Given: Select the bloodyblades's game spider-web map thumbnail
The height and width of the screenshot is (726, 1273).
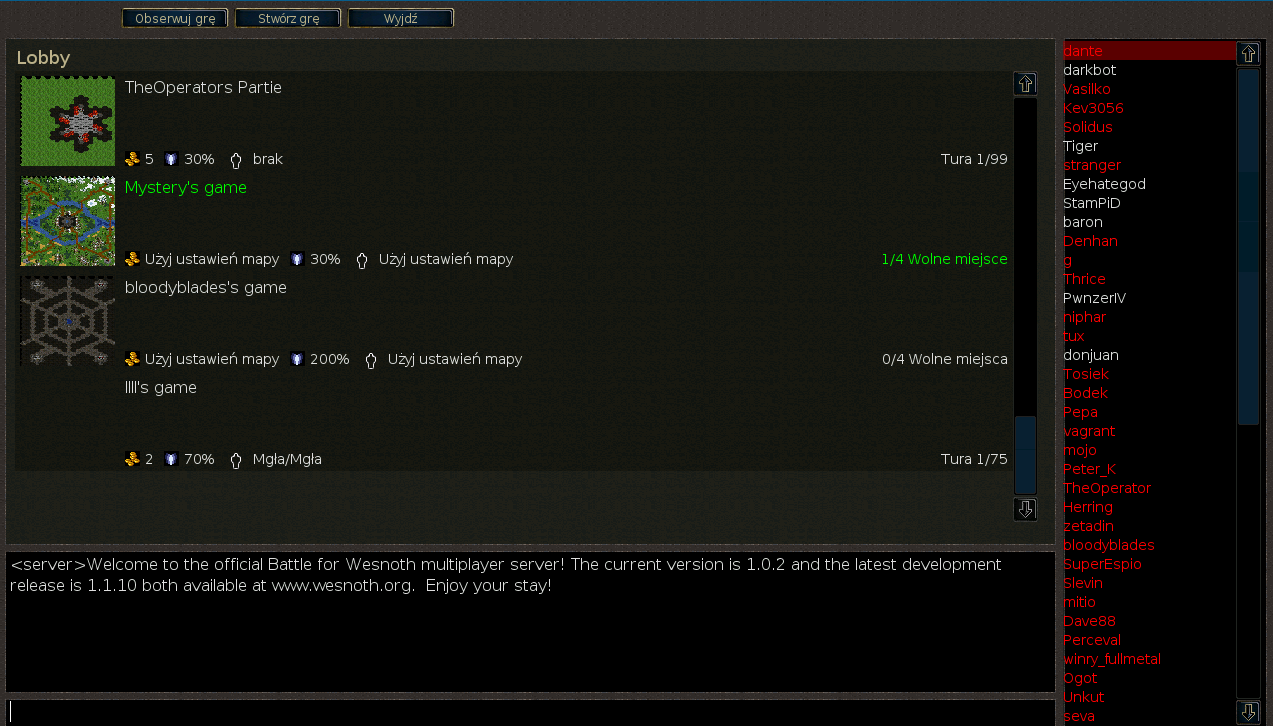Looking at the screenshot, I should pos(68,321).
